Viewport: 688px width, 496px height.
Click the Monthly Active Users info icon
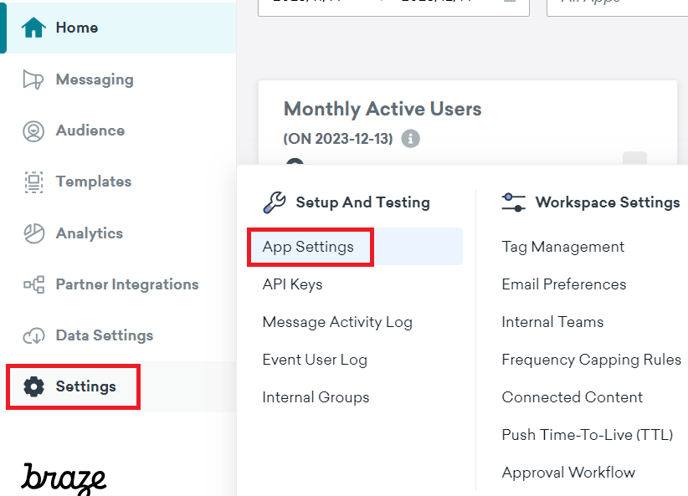[x=410, y=139]
